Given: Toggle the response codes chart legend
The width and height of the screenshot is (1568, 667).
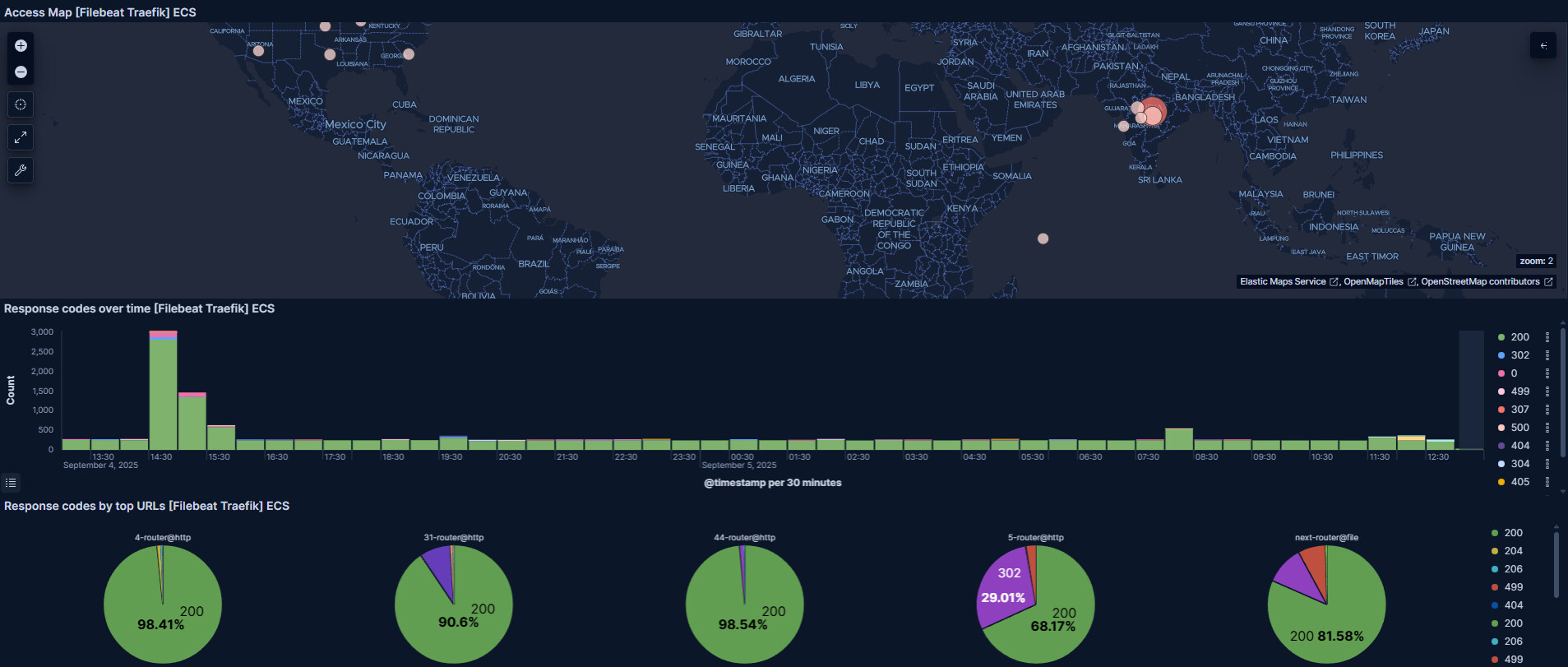Looking at the screenshot, I should click(11, 483).
